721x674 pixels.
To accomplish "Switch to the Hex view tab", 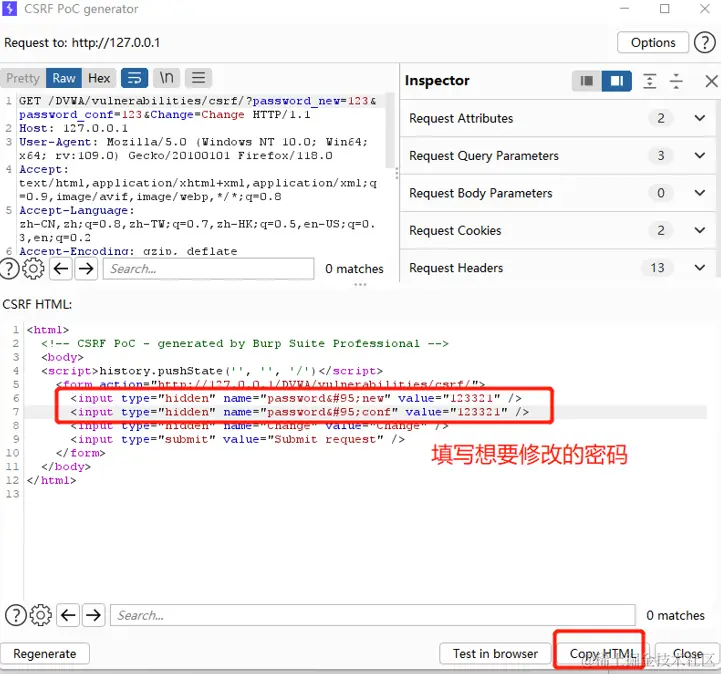I will pos(99,78).
